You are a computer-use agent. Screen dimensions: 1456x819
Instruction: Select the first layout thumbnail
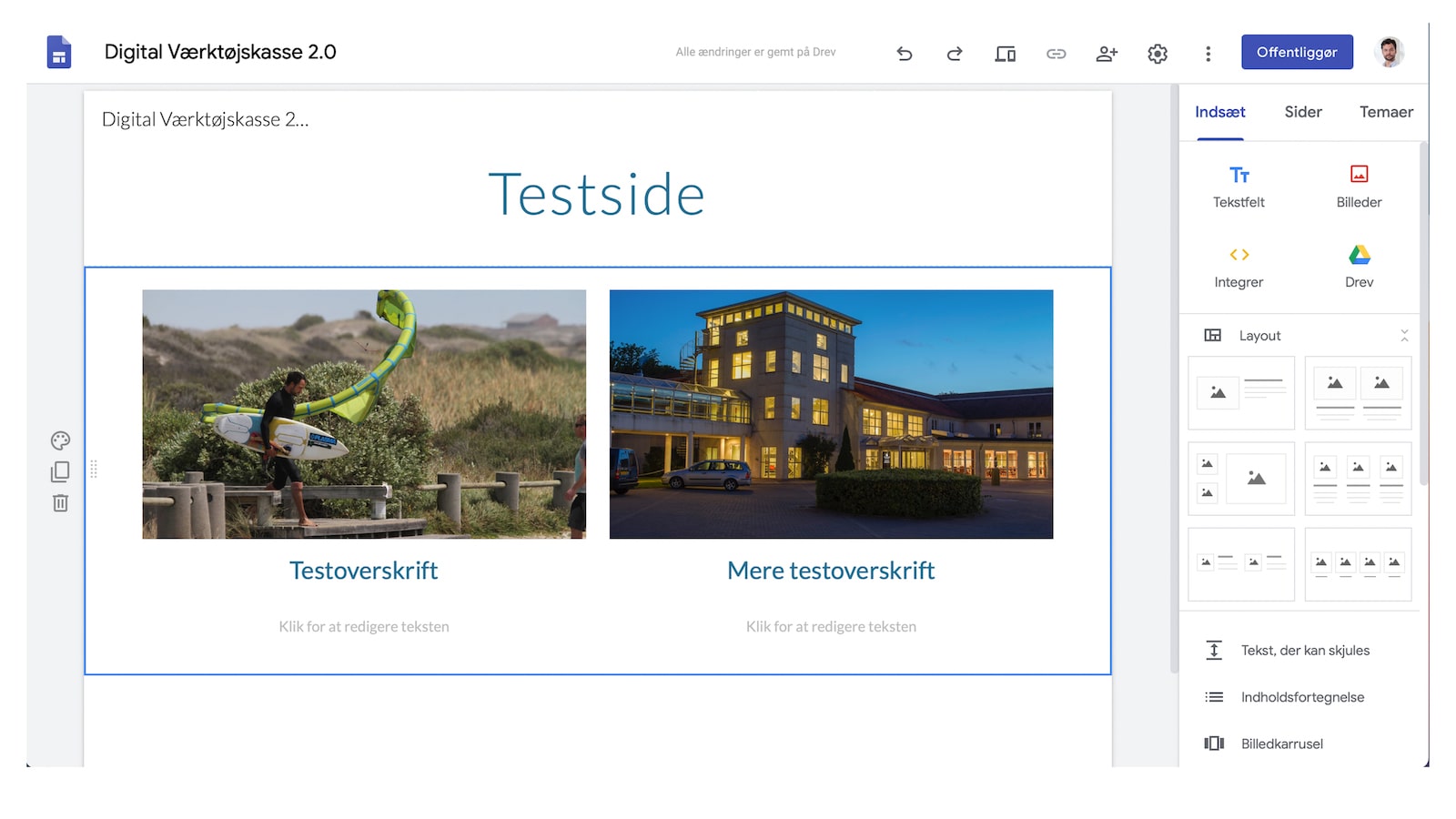(x=1241, y=392)
